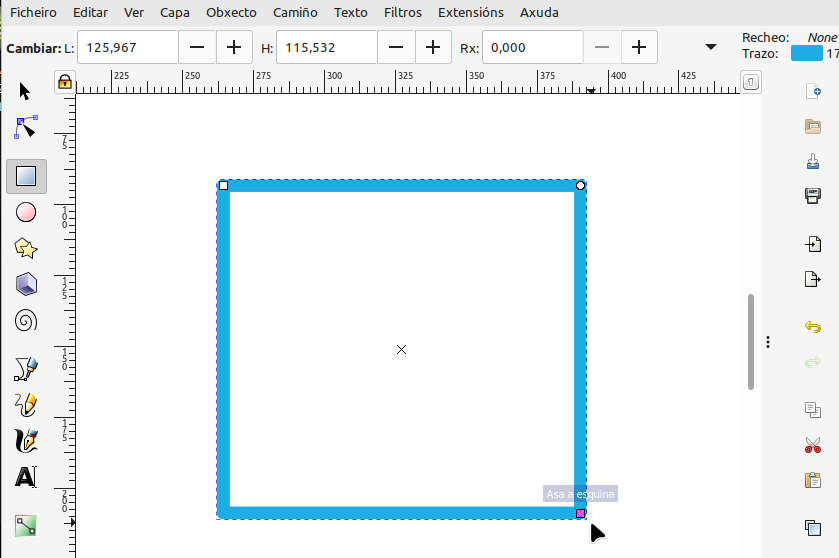
Task: Click the vertical canvas scrollbar
Action: [751, 342]
